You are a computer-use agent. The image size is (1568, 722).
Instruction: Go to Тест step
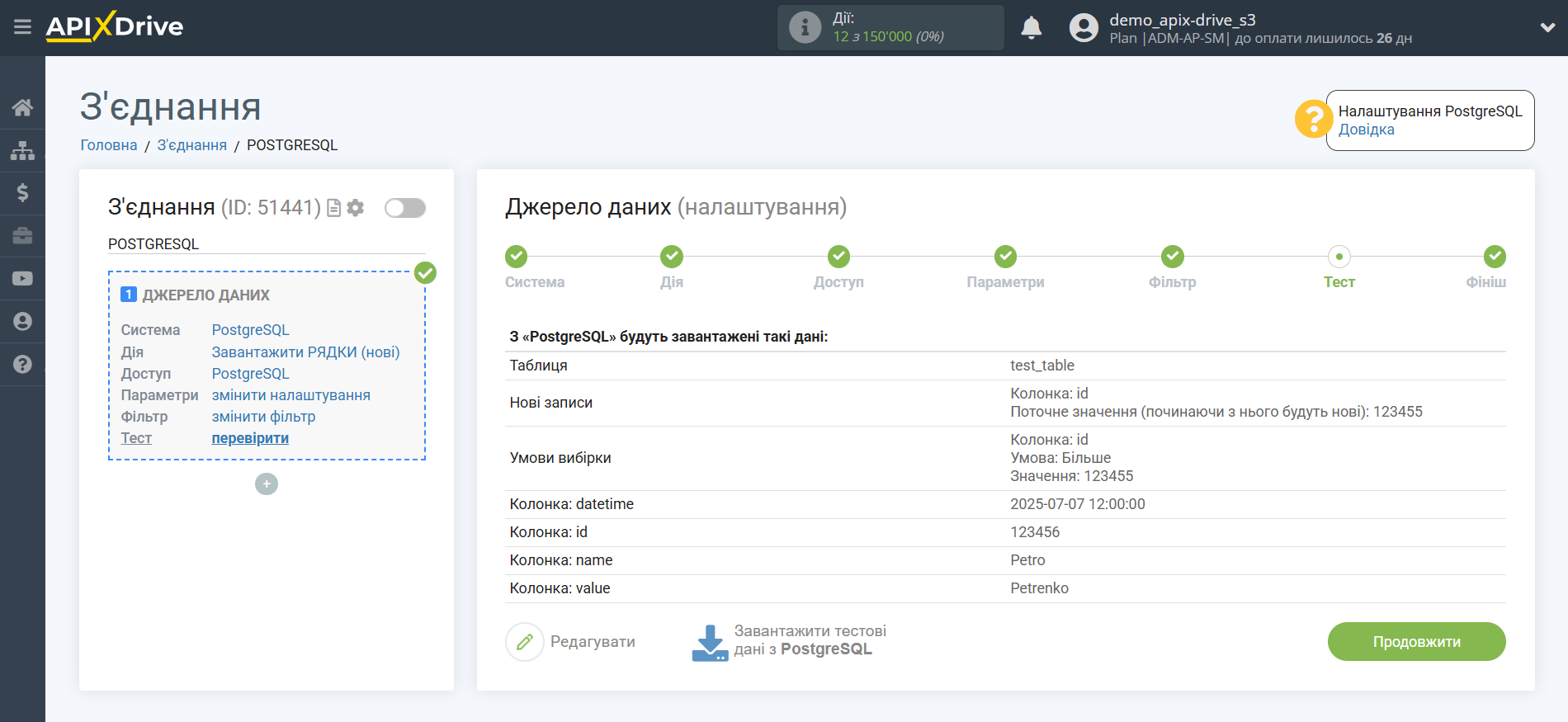coord(1339,257)
